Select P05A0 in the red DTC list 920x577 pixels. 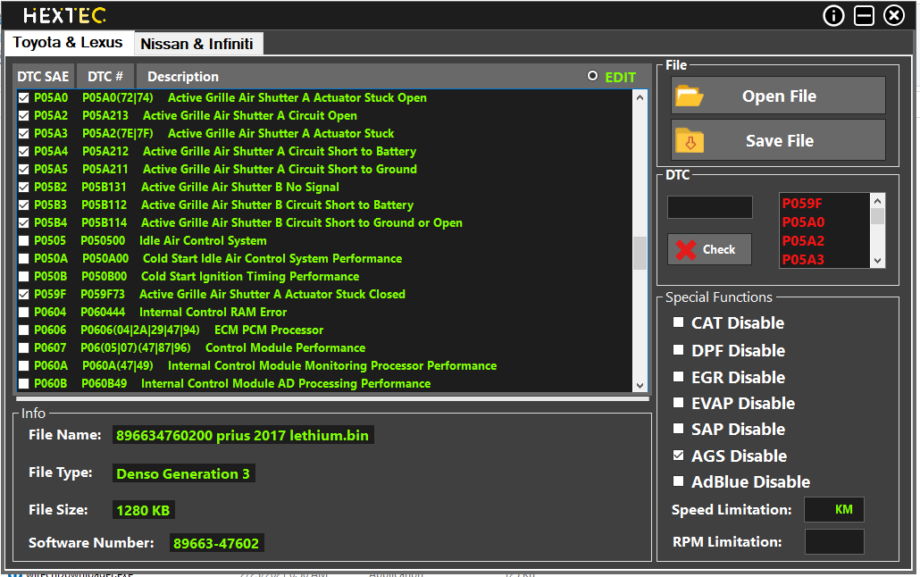coord(803,222)
